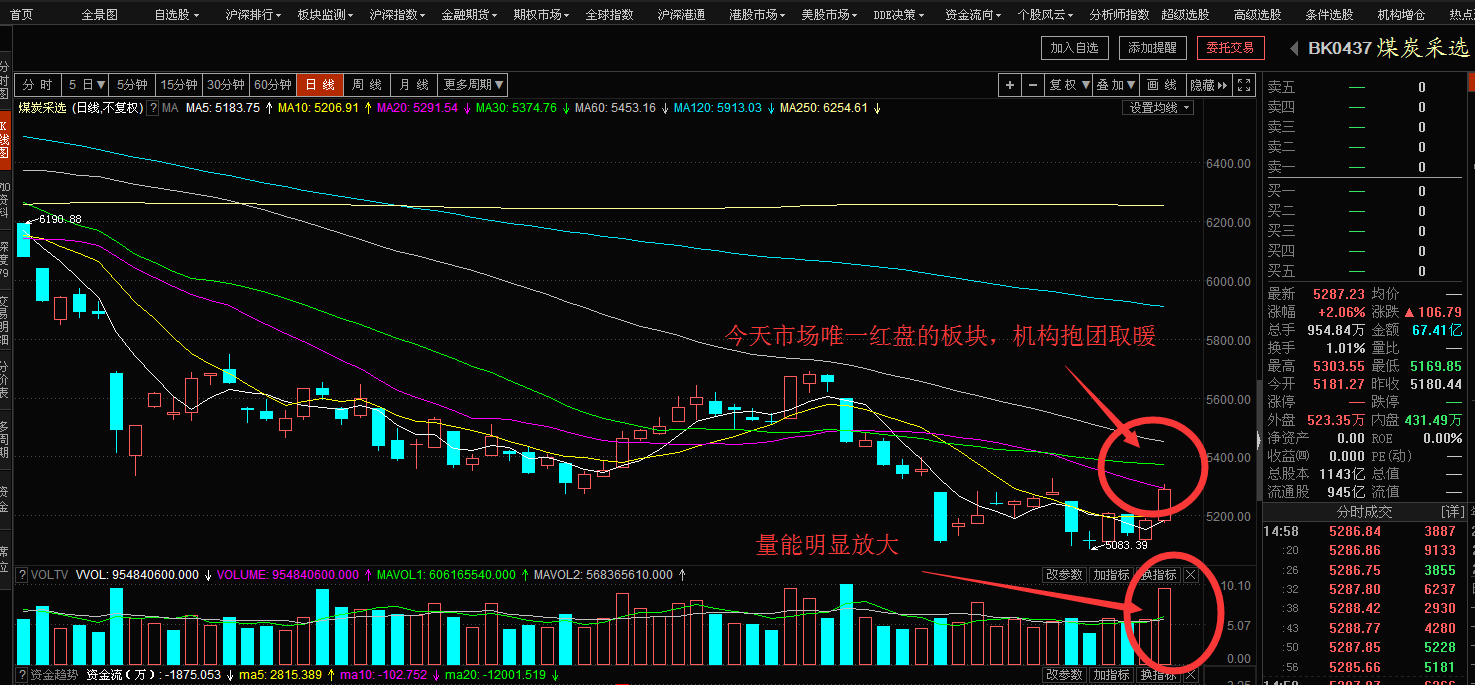Expand the 板块监测 menu
The image size is (1475, 685).
click(325, 15)
